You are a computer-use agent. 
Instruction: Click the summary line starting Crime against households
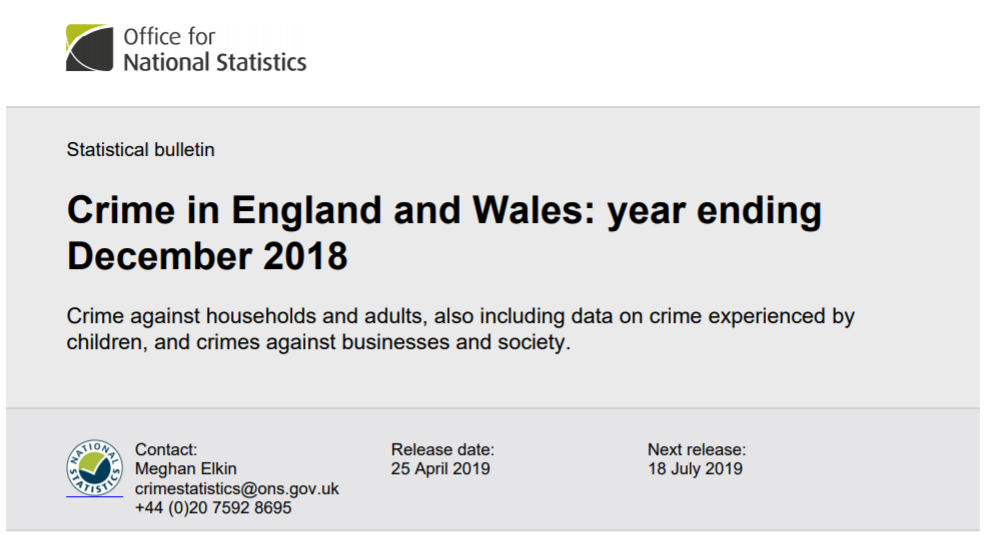(460, 316)
